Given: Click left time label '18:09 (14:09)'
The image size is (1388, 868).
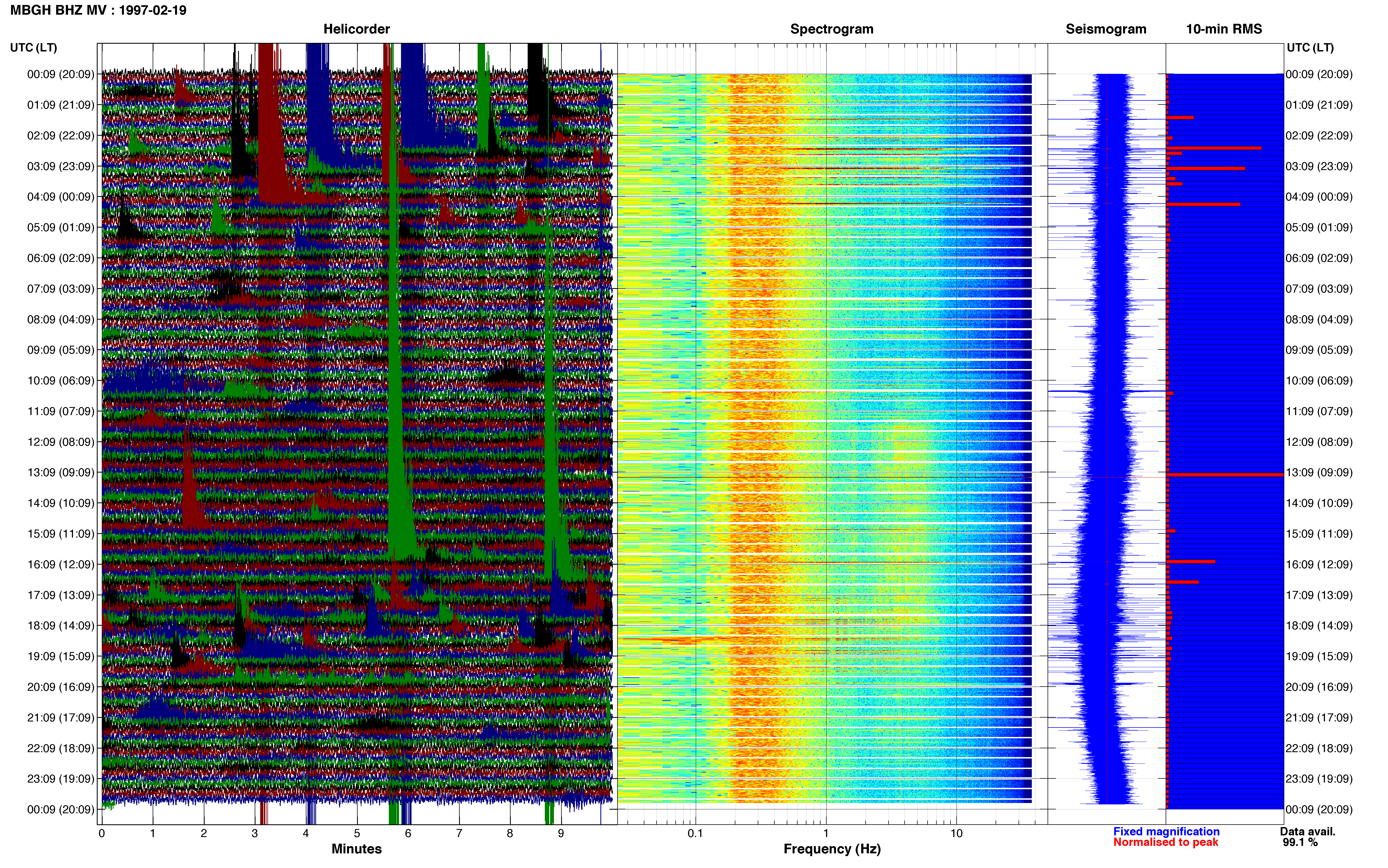Looking at the screenshot, I should tap(61, 626).
